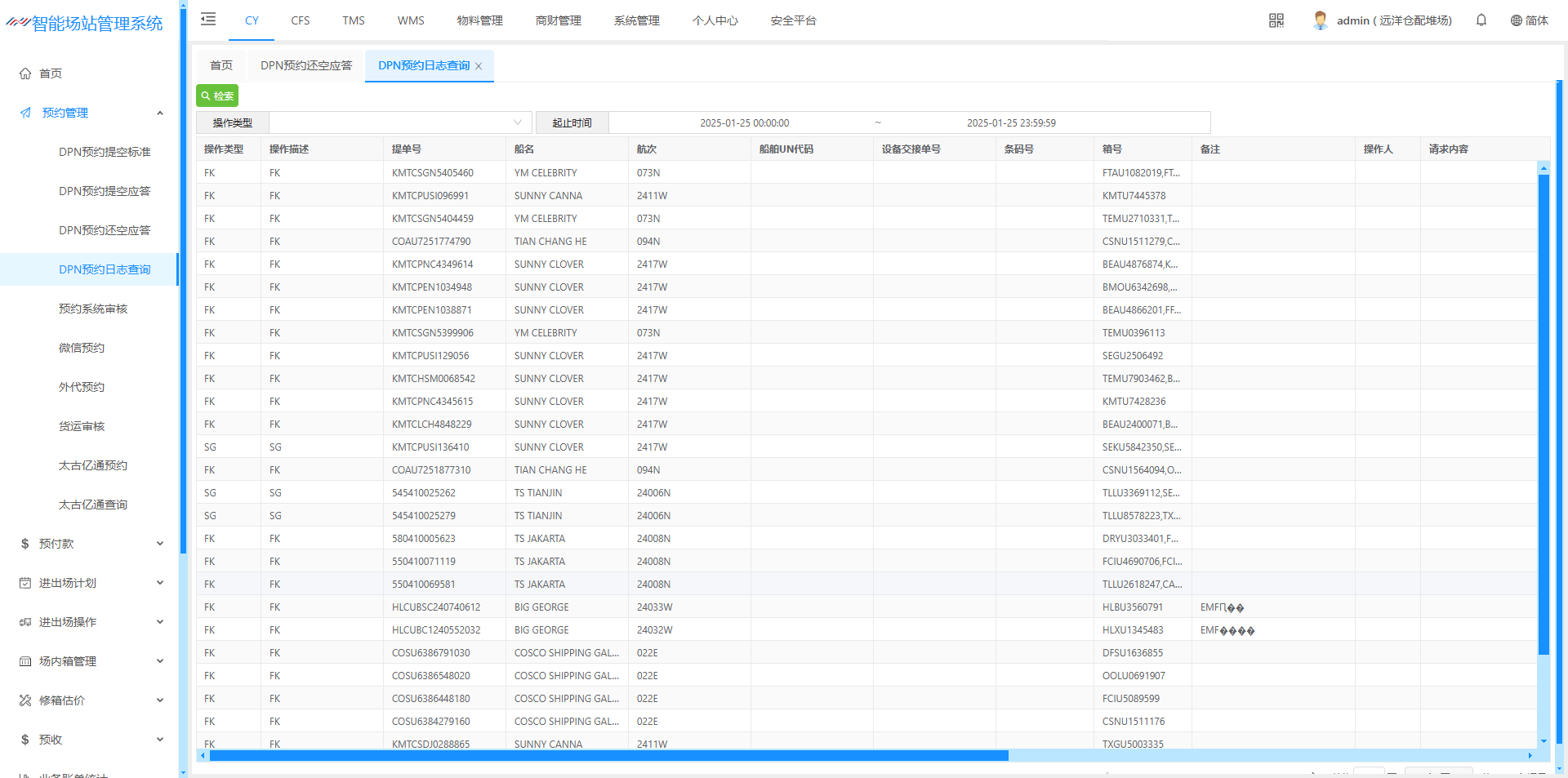The image size is (1568, 778).
Task: Click the start time date field
Action: click(x=744, y=122)
